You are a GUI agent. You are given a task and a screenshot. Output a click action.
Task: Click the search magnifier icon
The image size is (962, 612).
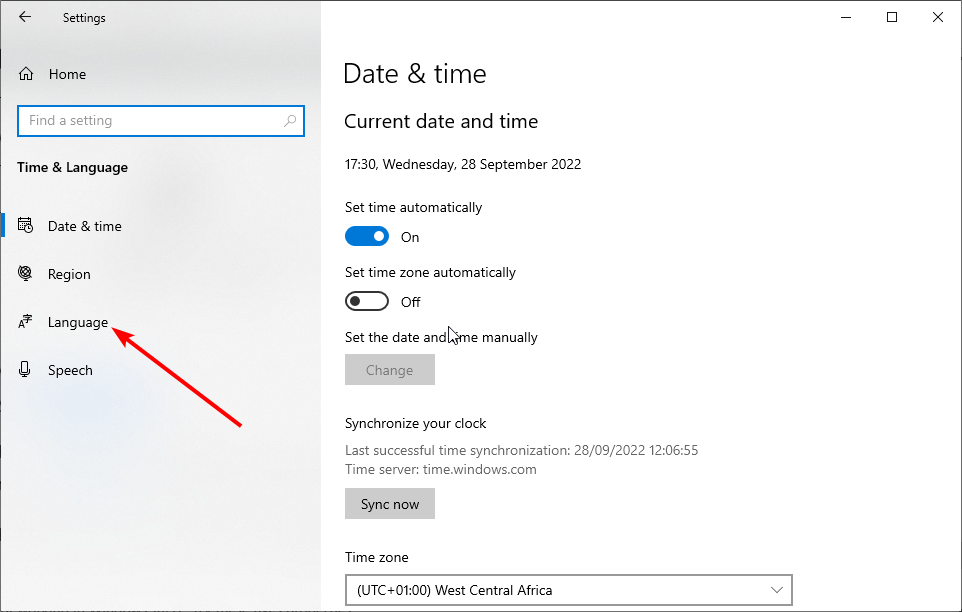point(290,121)
